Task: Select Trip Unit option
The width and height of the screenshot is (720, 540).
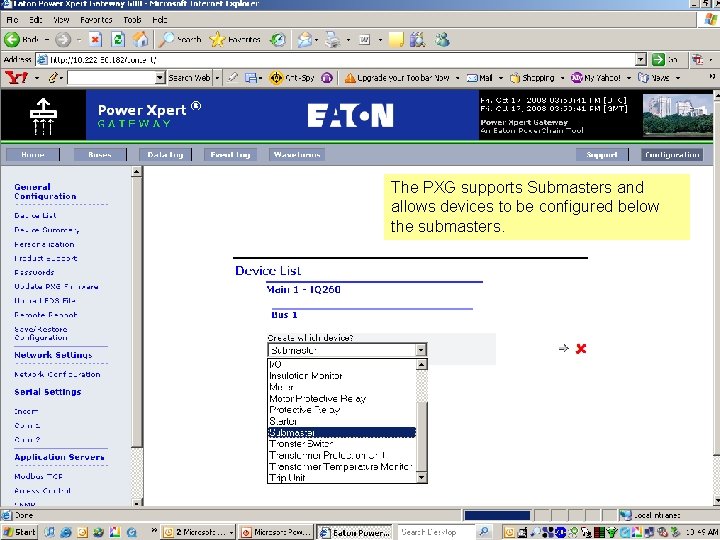Action: point(342,478)
